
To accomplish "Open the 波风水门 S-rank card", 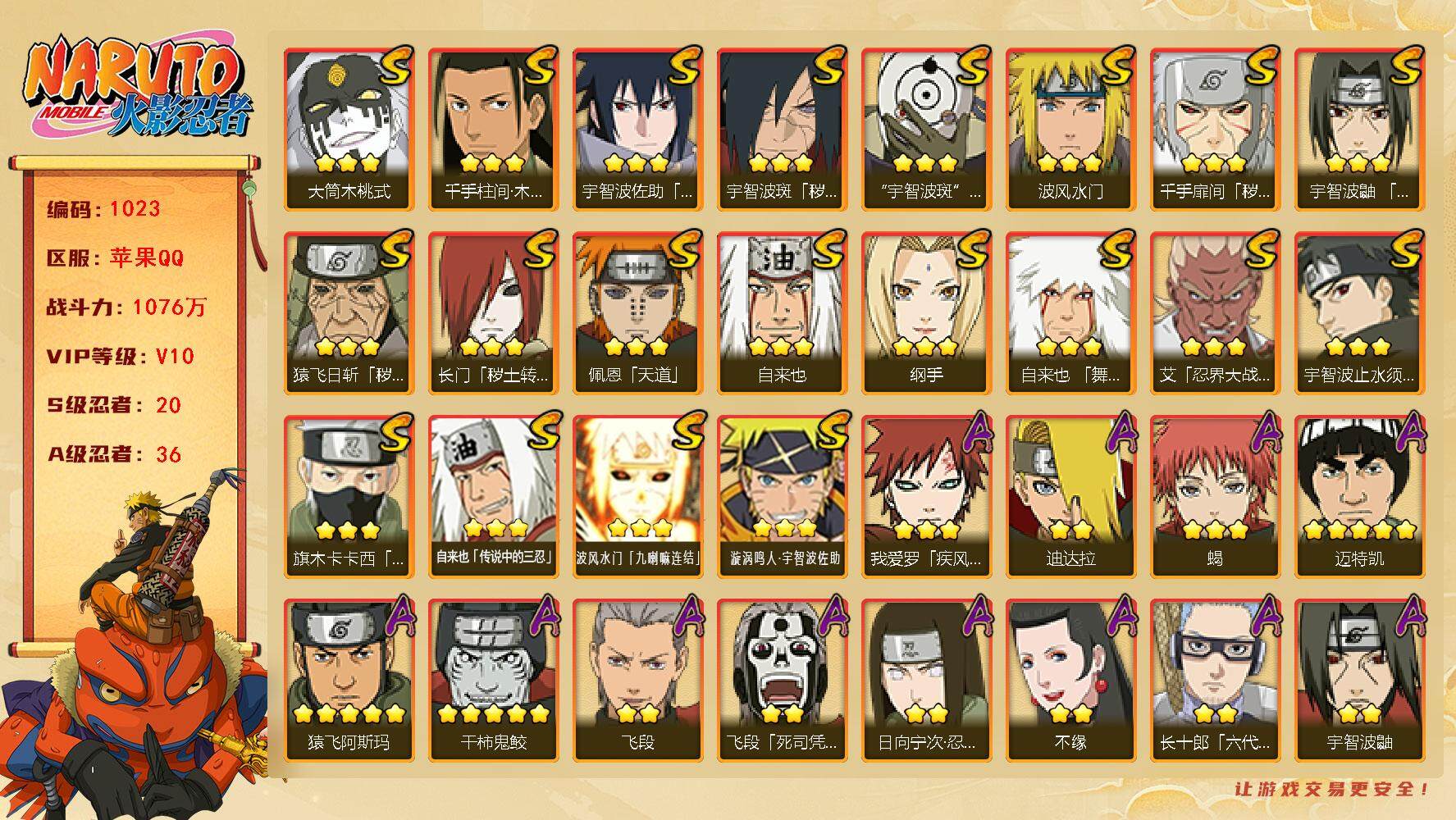I will pos(1070,130).
